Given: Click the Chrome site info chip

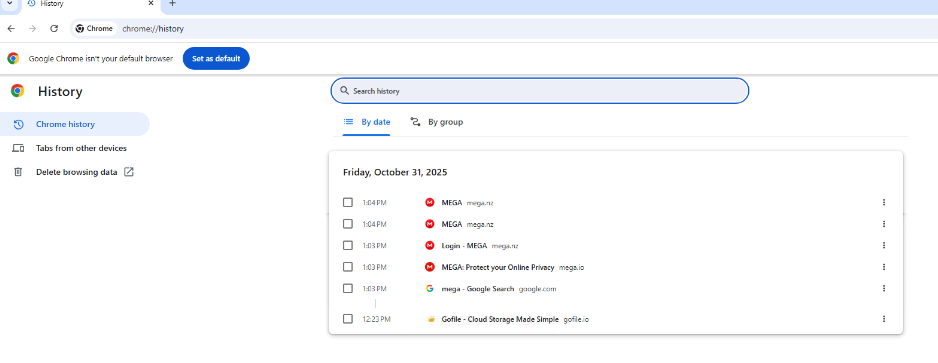Looking at the screenshot, I should tap(95, 29).
